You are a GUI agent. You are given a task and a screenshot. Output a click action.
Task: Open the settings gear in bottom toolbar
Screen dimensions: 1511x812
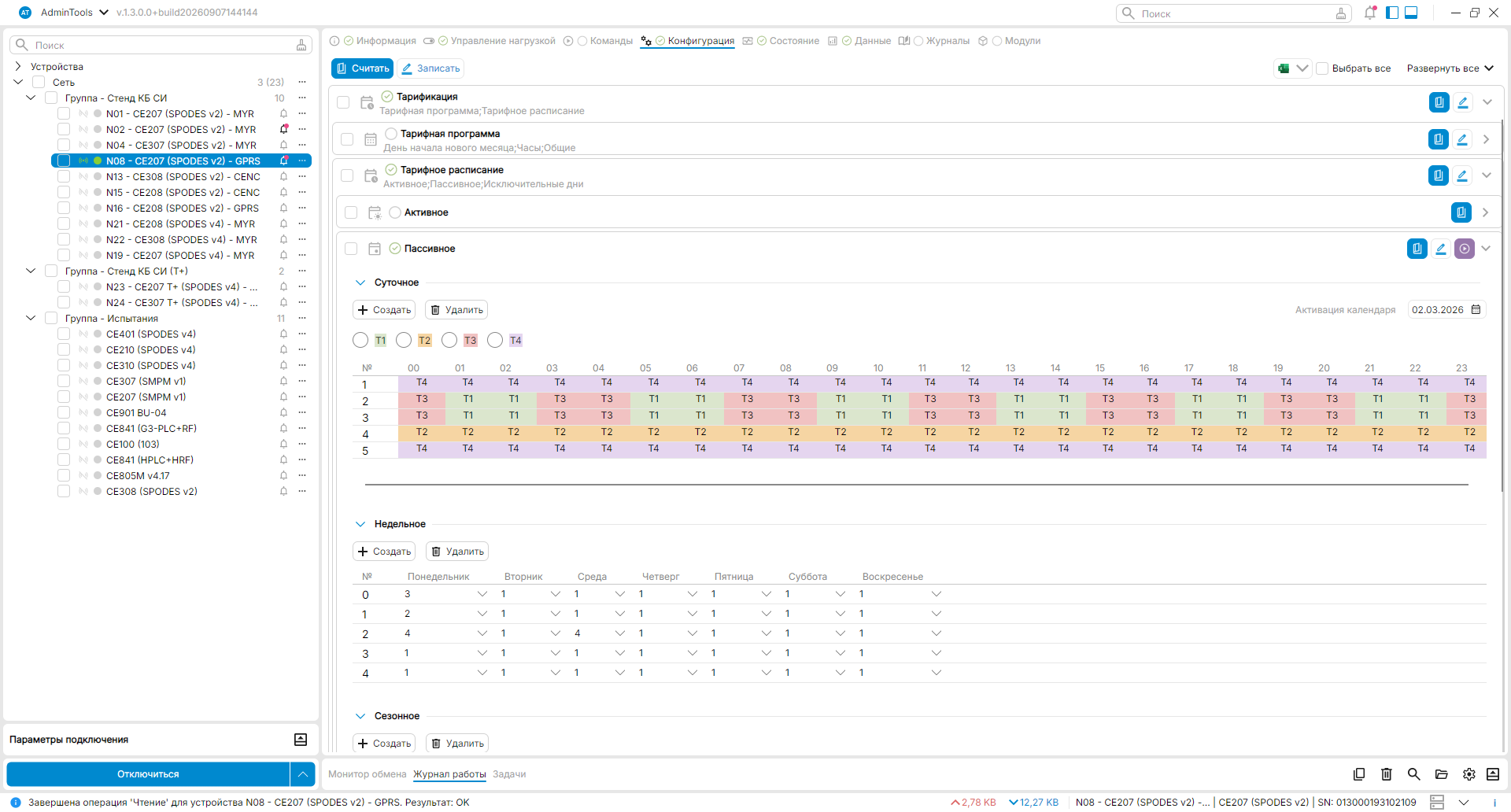pos(1469,774)
